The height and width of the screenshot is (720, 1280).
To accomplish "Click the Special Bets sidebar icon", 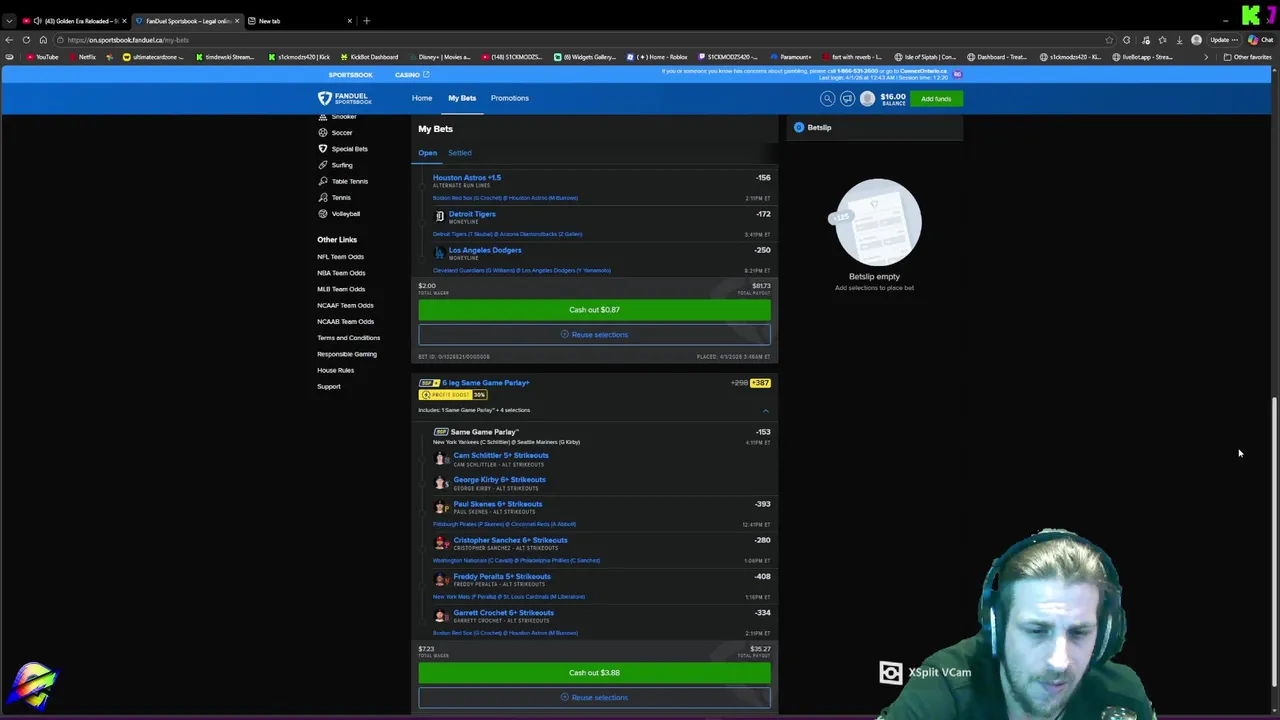I will point(322,148).
